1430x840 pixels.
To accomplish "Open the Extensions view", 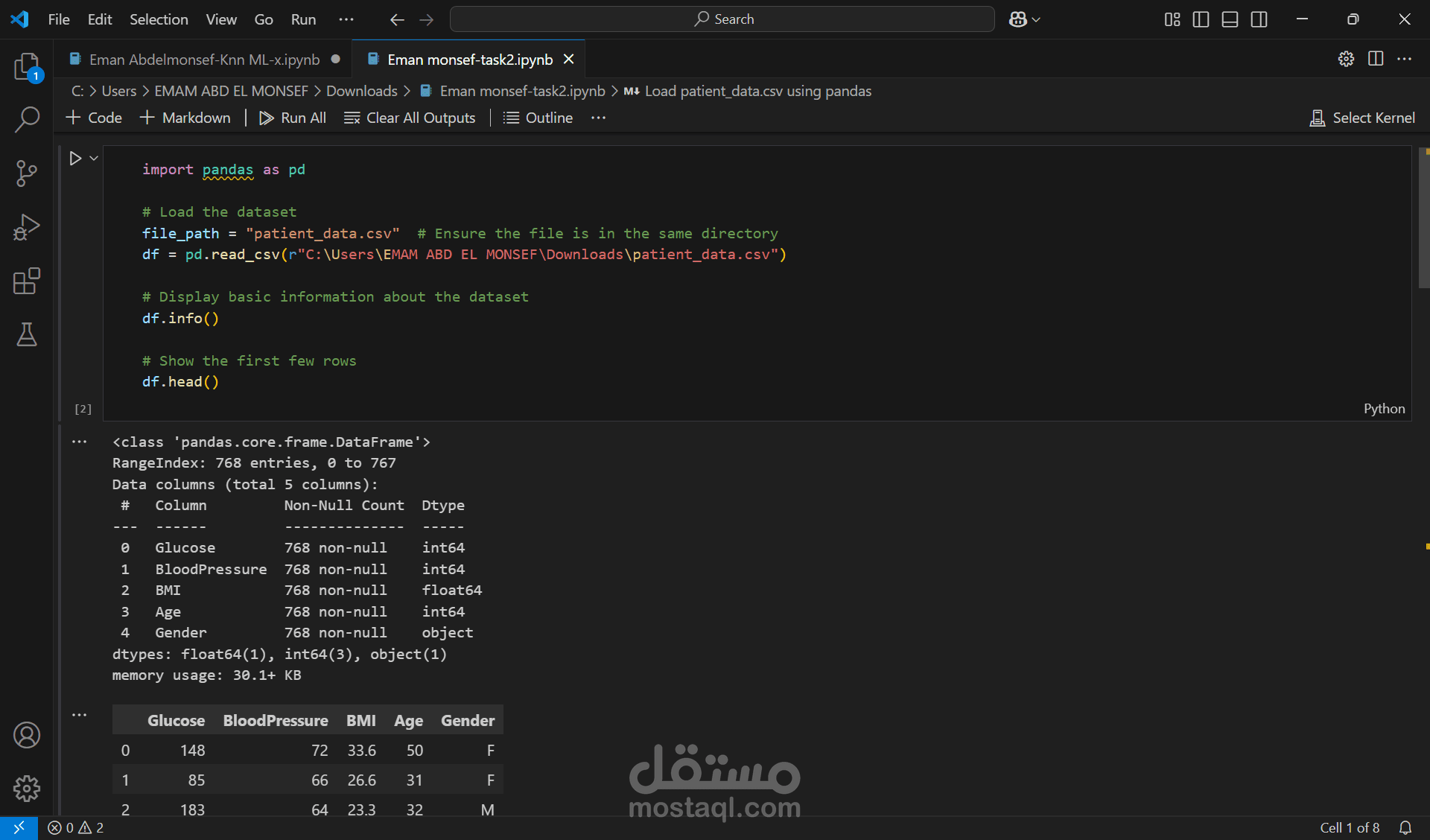I will (27, 281).
